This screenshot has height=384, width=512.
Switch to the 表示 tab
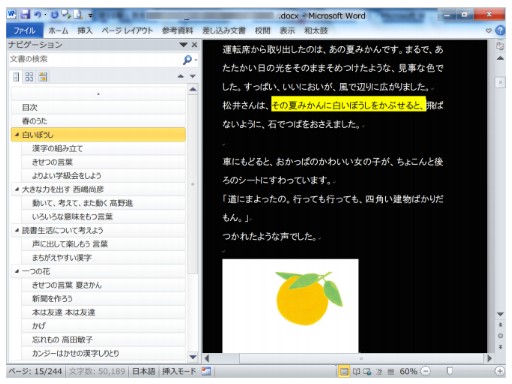[x=287, y=31]
